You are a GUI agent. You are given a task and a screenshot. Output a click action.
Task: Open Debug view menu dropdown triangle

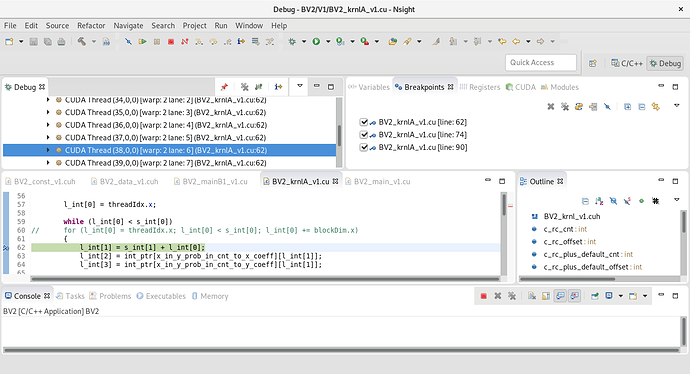[x=300, y=86]
